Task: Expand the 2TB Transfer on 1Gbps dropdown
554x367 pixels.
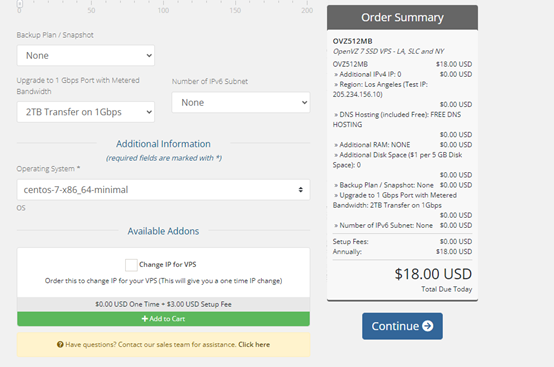Action: coord(86,112)
